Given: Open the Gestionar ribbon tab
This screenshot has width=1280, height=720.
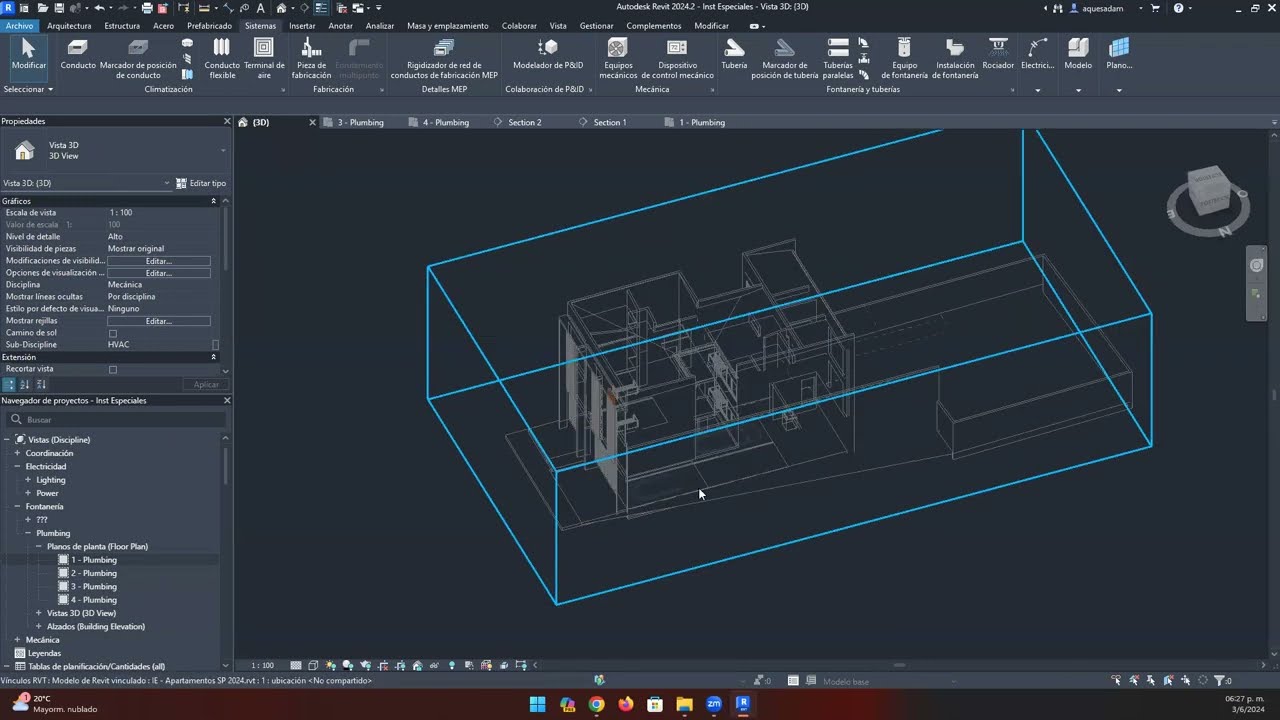Looking at the screenshot, I should pyautogui.click(x=597, y=26).
